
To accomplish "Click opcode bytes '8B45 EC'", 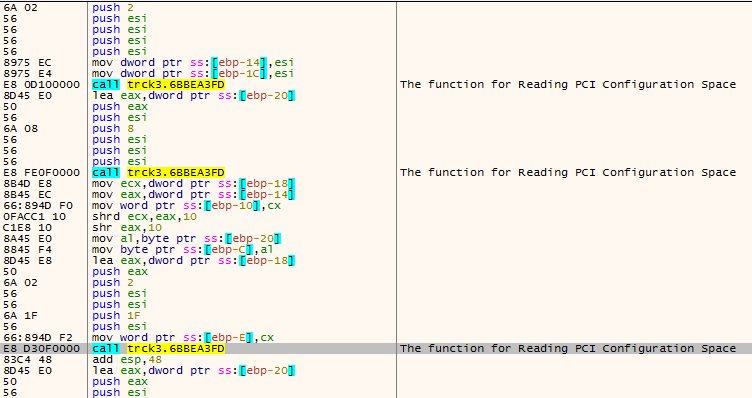I will pos(27,195).
